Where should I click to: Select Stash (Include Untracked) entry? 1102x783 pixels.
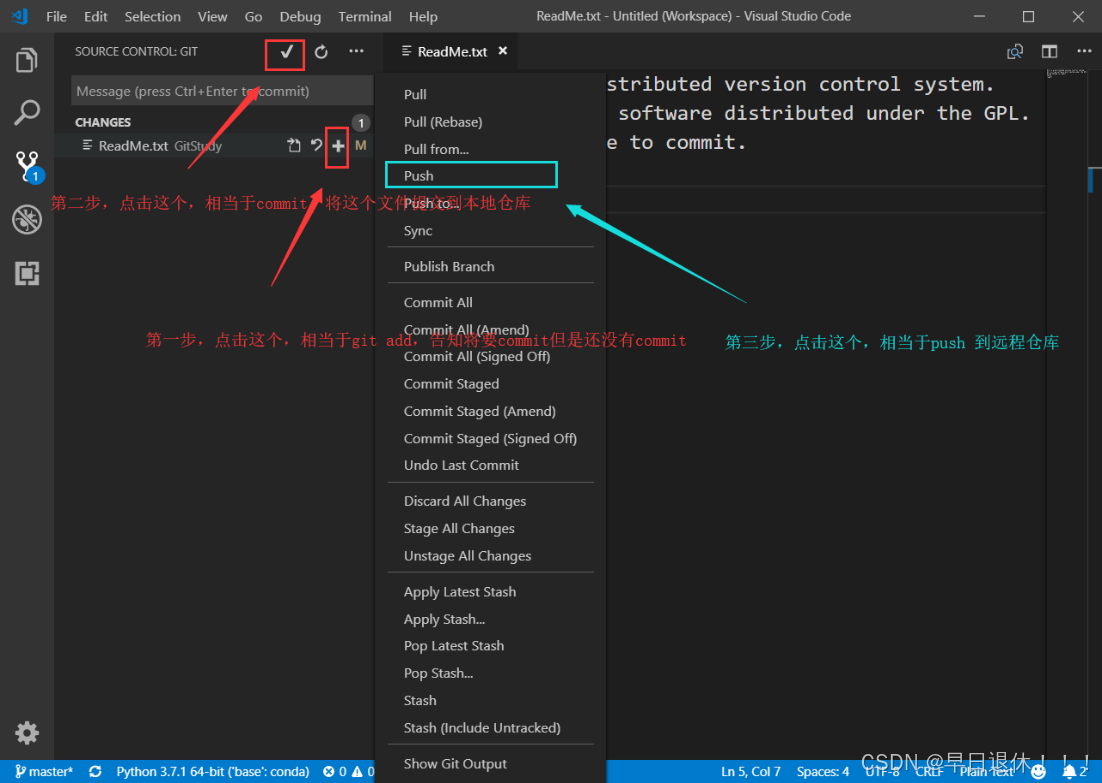pos(491,728)
